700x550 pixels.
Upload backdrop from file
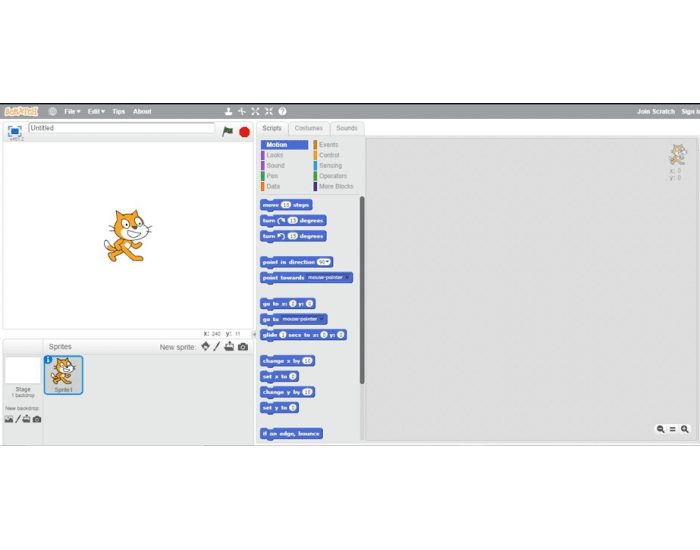[26, 419]
